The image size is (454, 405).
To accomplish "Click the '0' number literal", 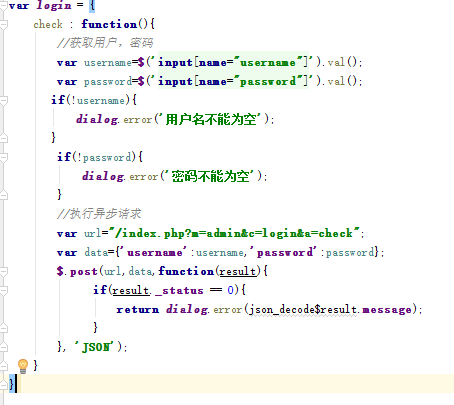I will coord(231,290).
